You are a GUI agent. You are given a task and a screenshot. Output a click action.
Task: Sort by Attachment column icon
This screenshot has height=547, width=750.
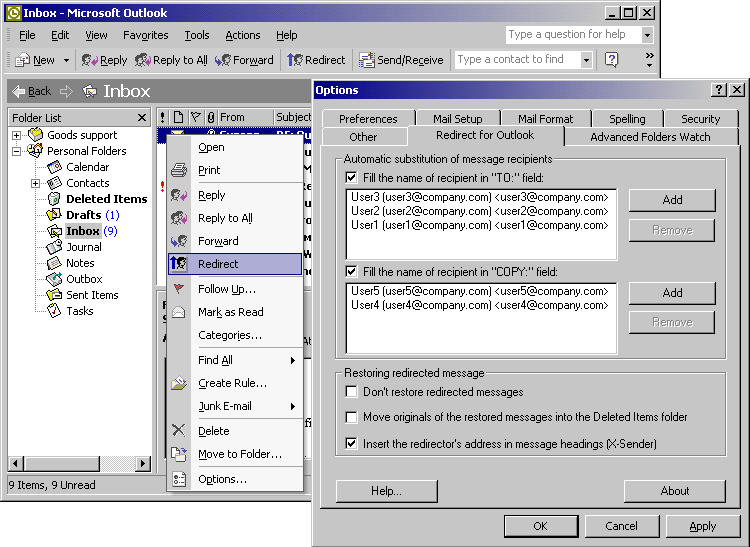211,117
